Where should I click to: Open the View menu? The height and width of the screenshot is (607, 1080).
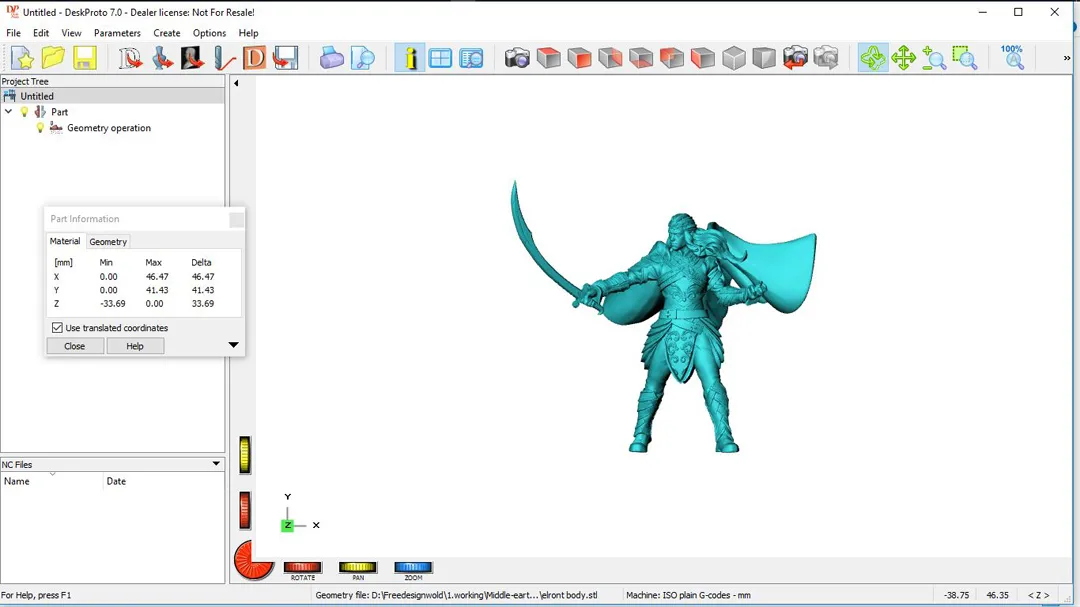[x=71, y=33]
